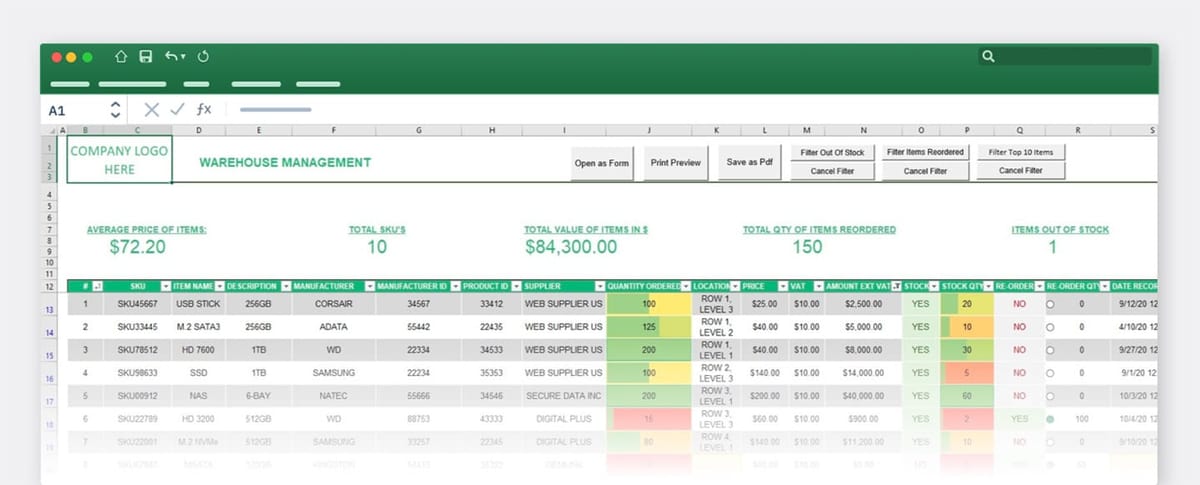Open the Name Box up-down stepper
The image size is (1200, 485).
(115, 111)
